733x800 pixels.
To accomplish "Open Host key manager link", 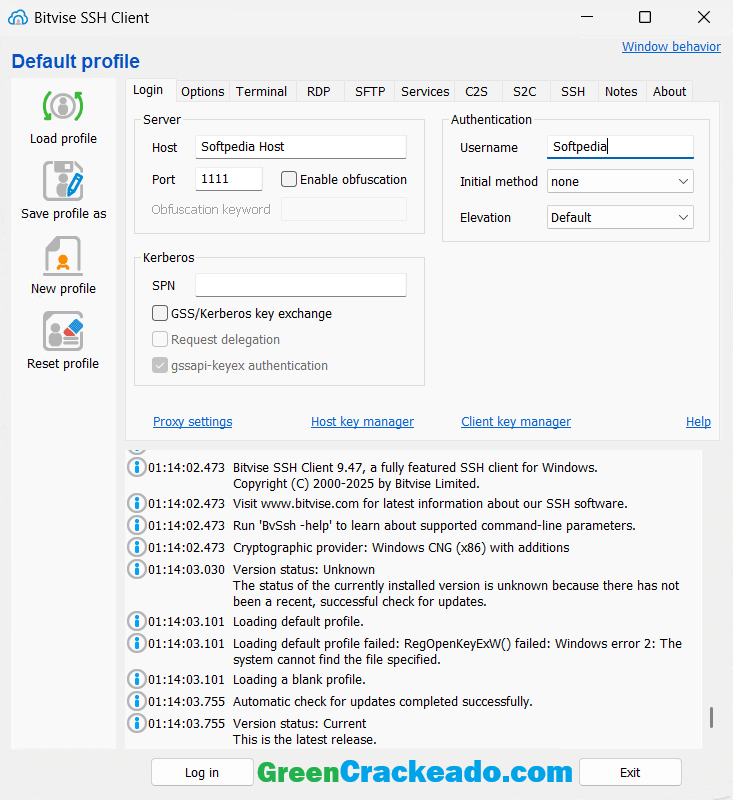I will (362, 421).
